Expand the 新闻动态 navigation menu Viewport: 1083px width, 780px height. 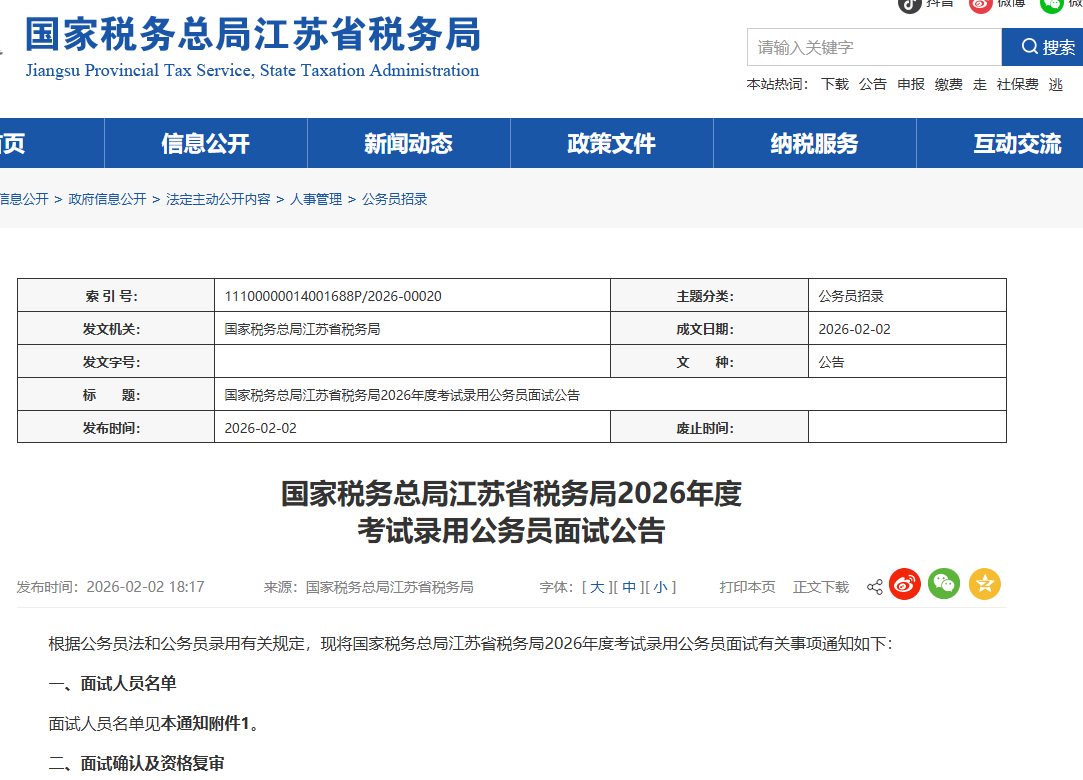[x=408, y=143]
